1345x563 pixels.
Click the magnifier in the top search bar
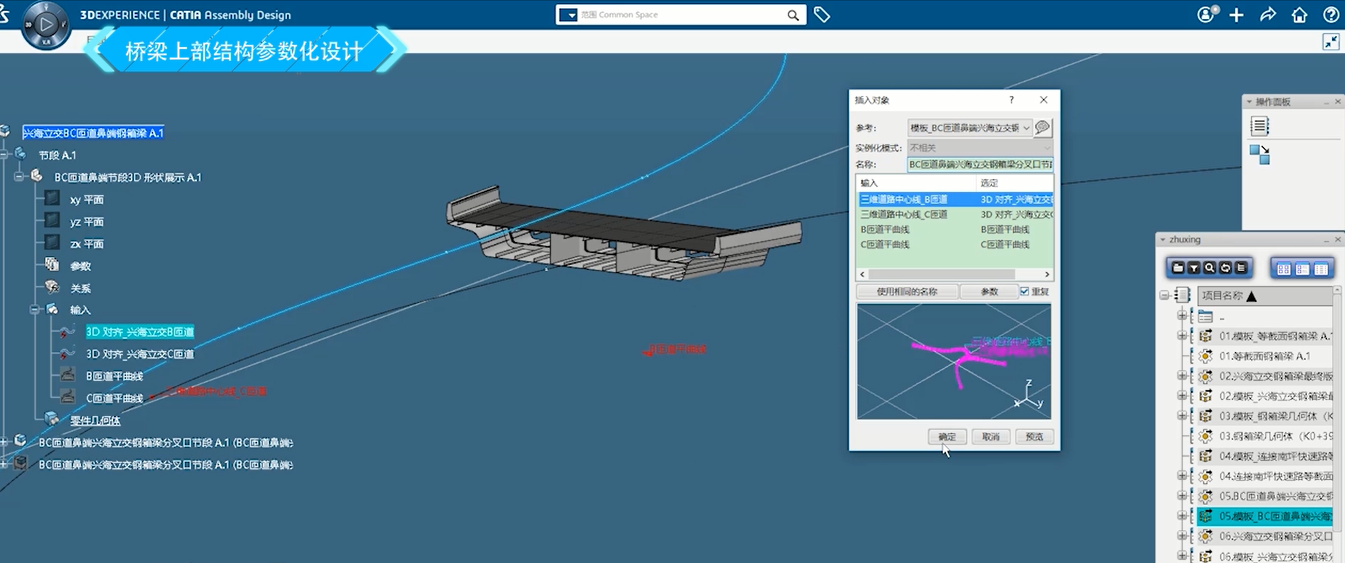[793, 16]
